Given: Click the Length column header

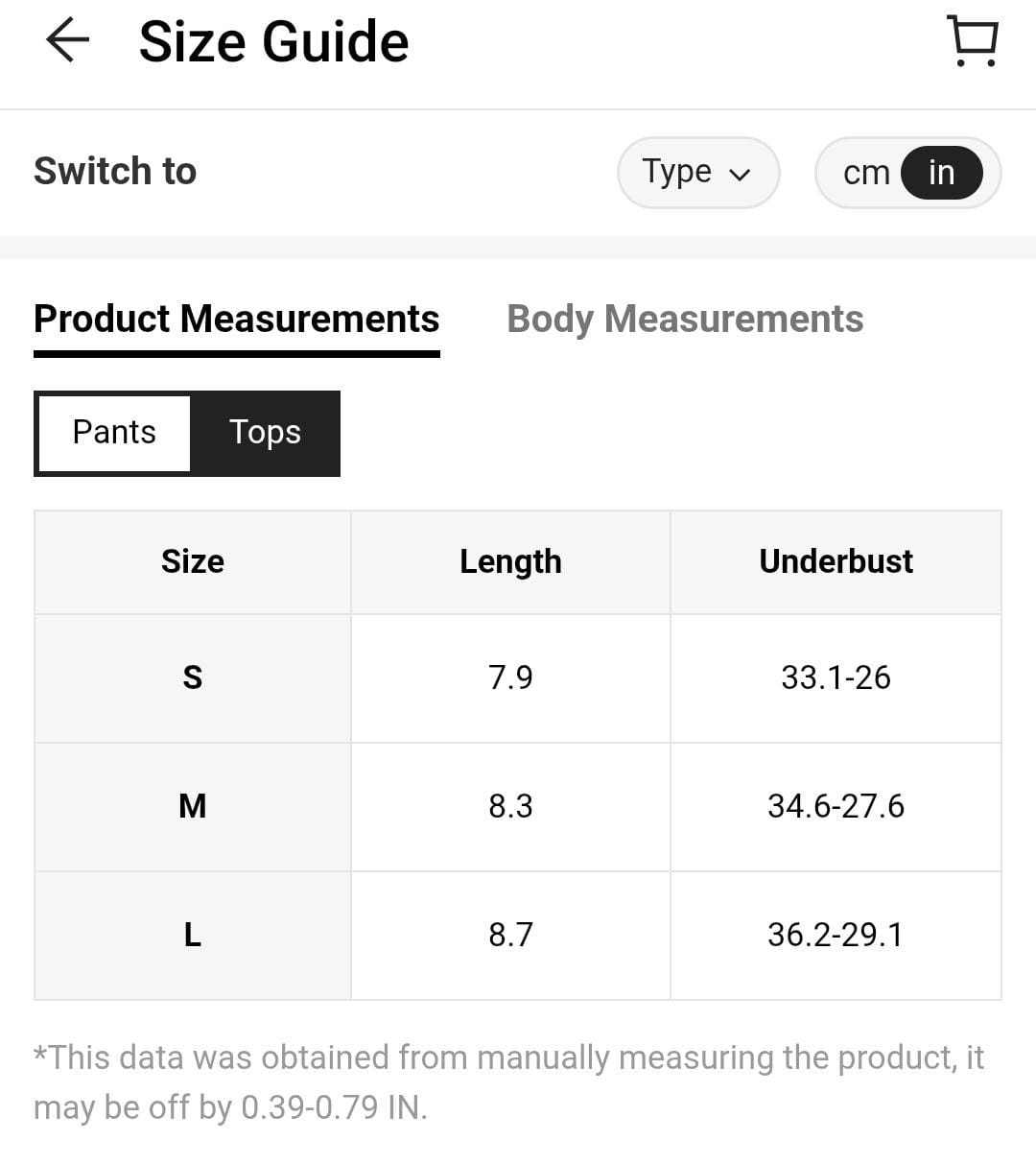Looking at the screenshot, I should pyautogui.click(x=510, y=561).
